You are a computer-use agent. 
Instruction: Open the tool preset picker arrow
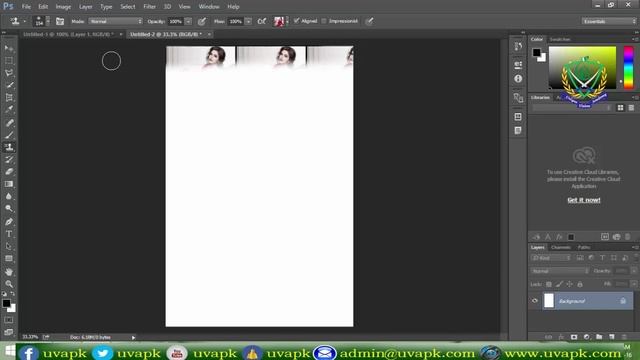24,21
